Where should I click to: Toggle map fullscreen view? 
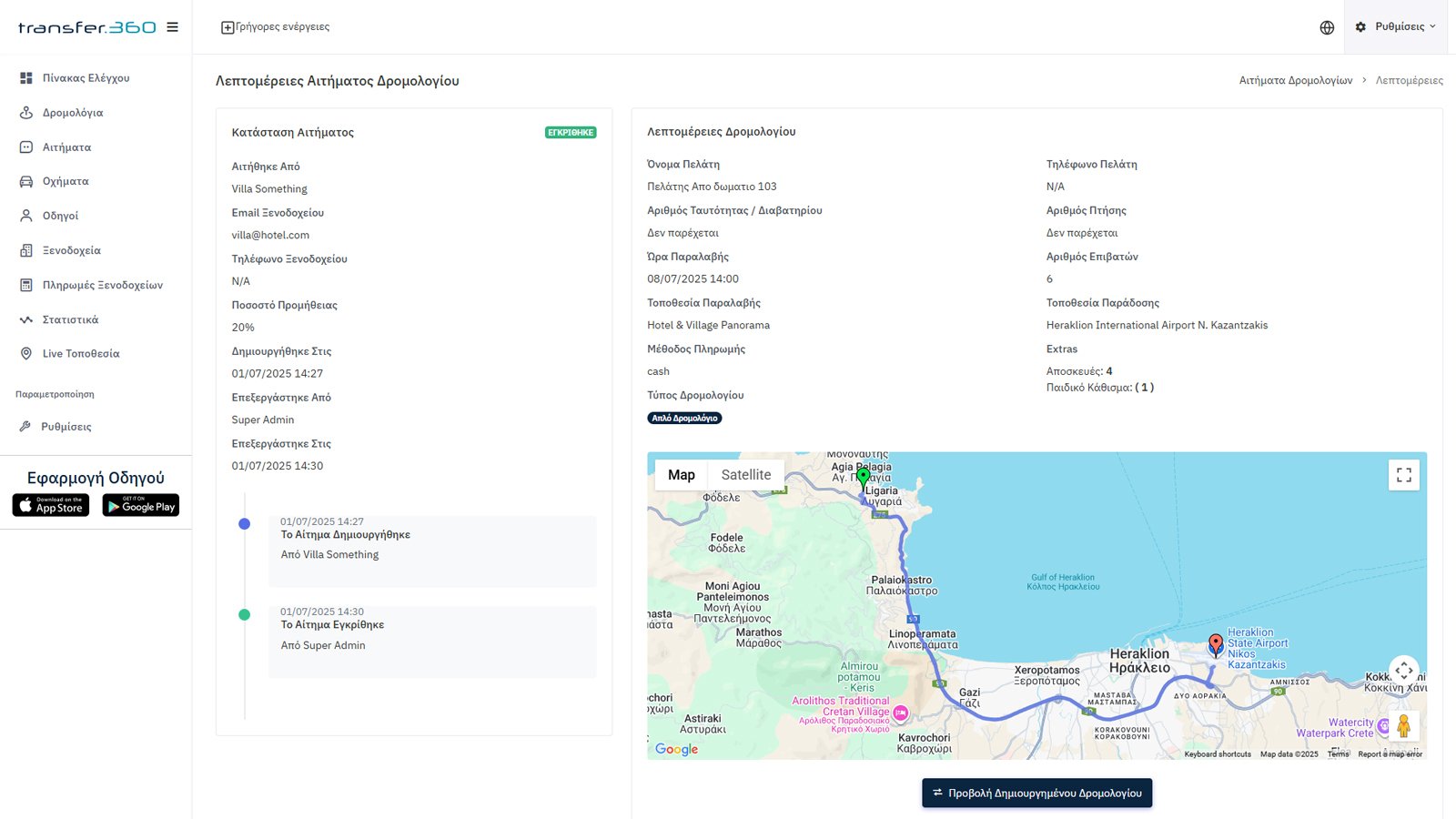pyautogui.click(x=1403, y=475)
